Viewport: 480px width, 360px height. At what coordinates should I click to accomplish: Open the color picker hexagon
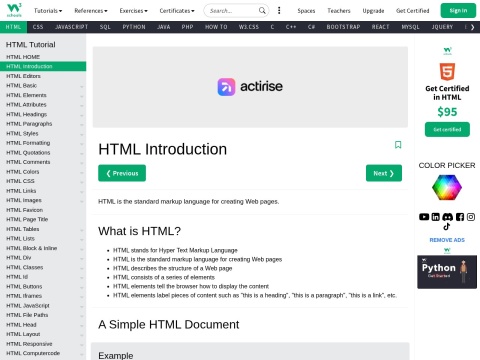tap(447, 187)
